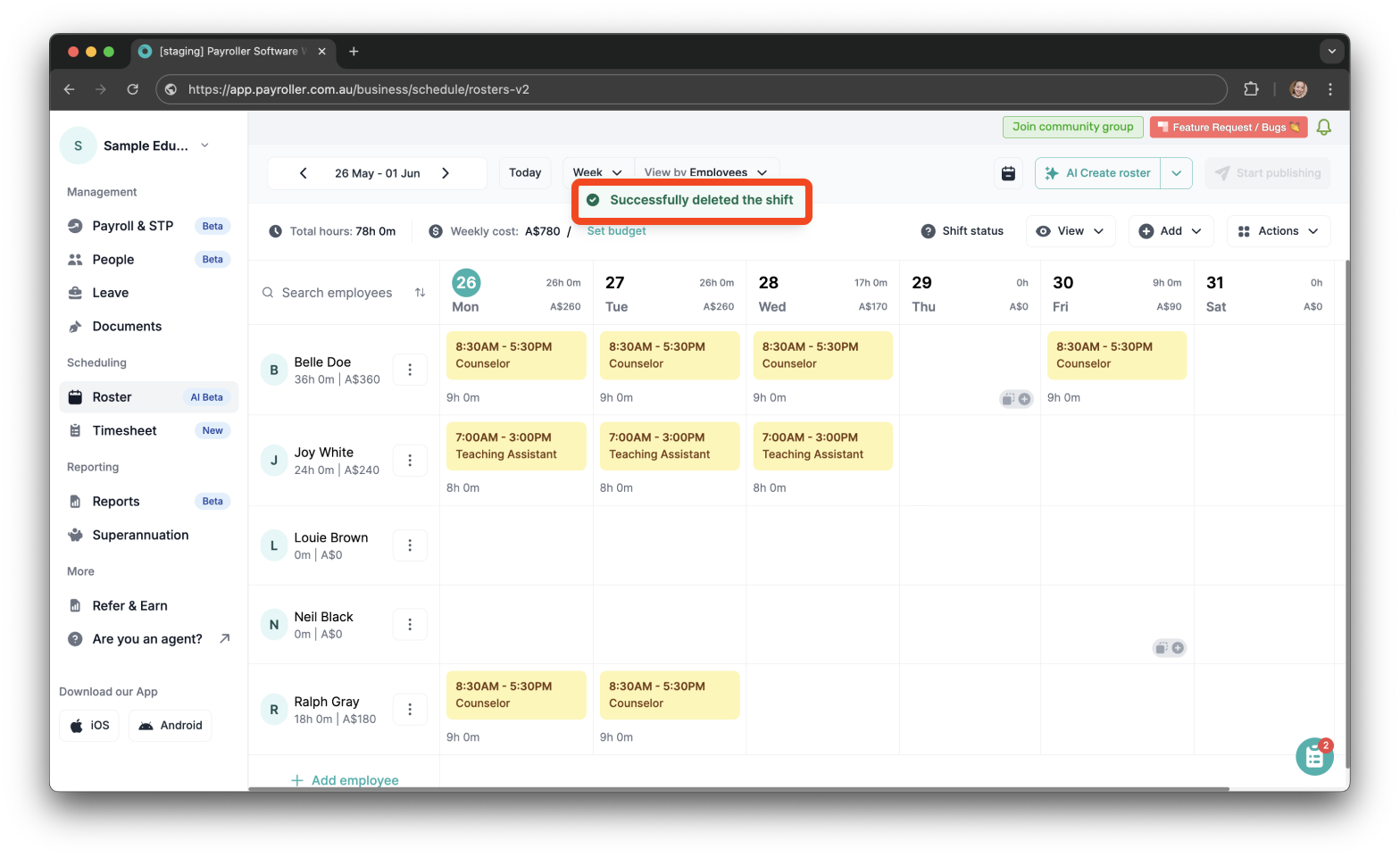Open the Timesheet page
The image size is (1400, 857).
point(149,430)
